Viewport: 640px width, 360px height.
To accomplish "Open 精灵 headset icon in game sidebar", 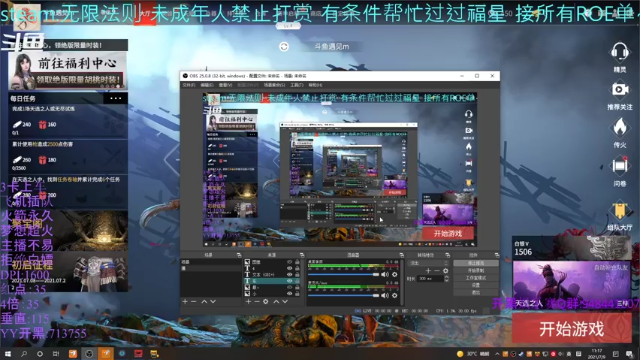I will click(x=619, y=52).
